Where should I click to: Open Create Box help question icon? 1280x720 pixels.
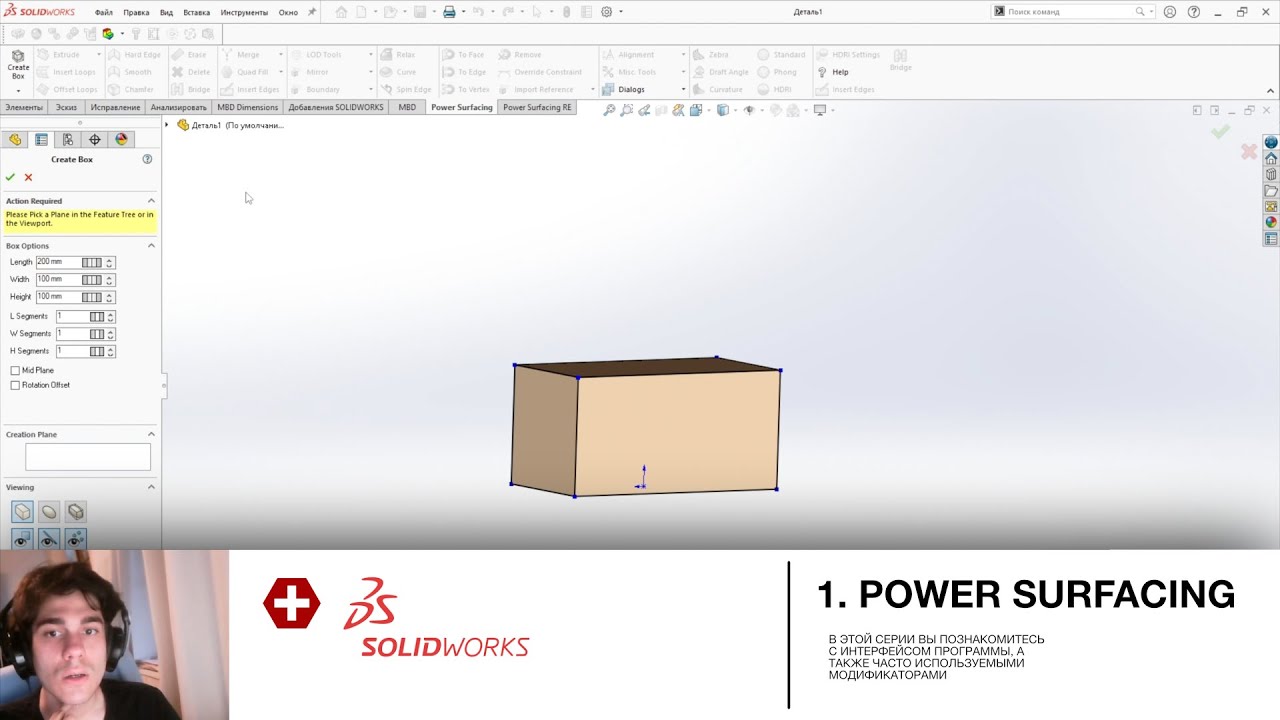pyautogui.click(x=147, y=159)
